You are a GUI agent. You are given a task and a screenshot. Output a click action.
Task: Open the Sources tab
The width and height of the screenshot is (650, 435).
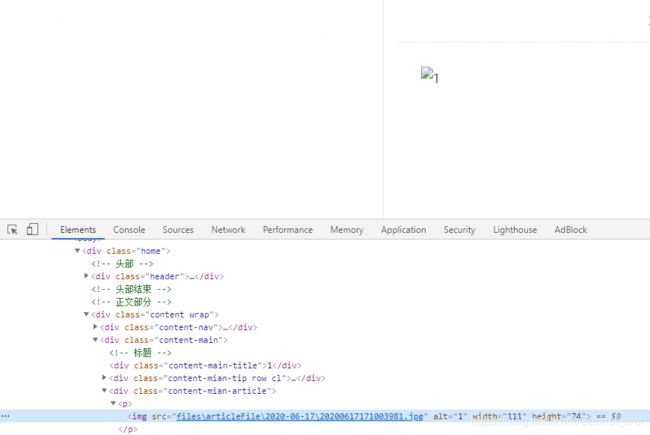point(178,230)
